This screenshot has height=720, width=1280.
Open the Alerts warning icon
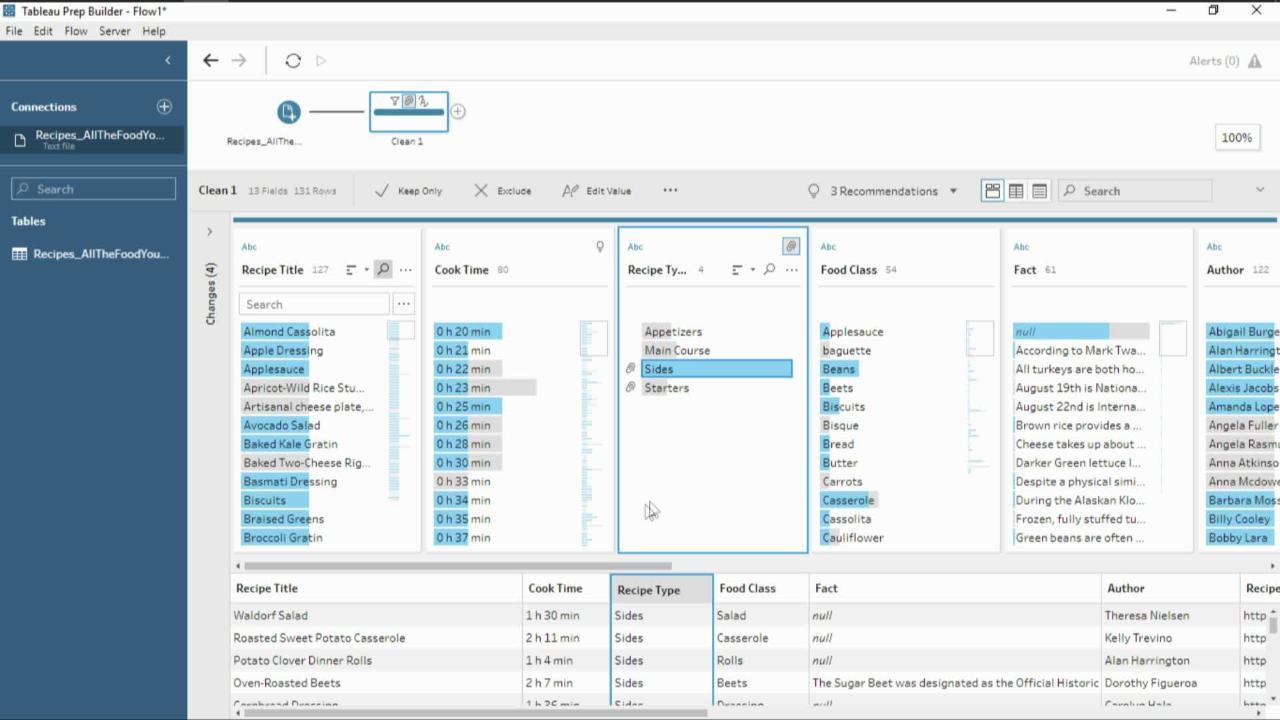1254,61
